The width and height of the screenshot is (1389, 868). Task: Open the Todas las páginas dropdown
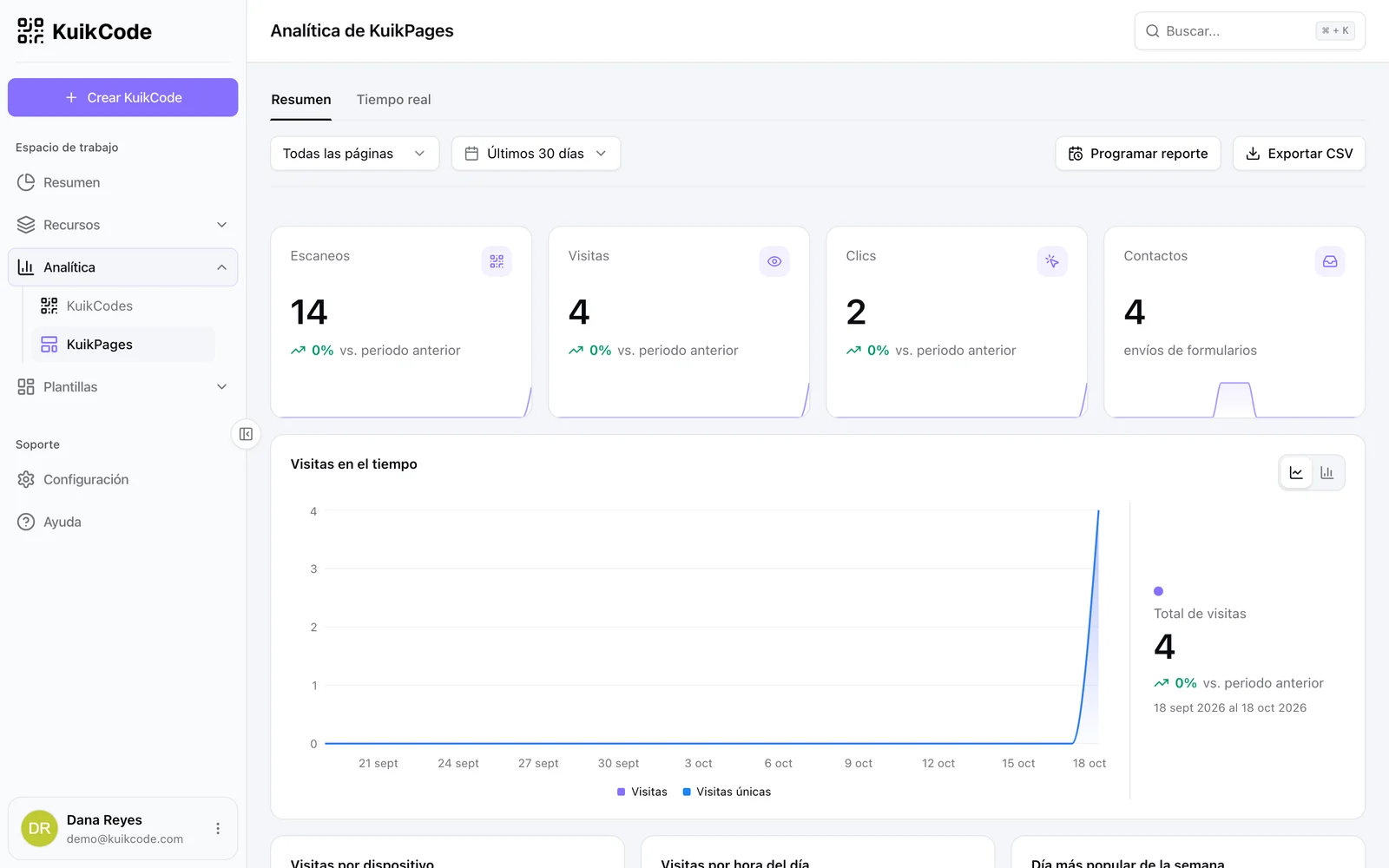pos(355,154)
